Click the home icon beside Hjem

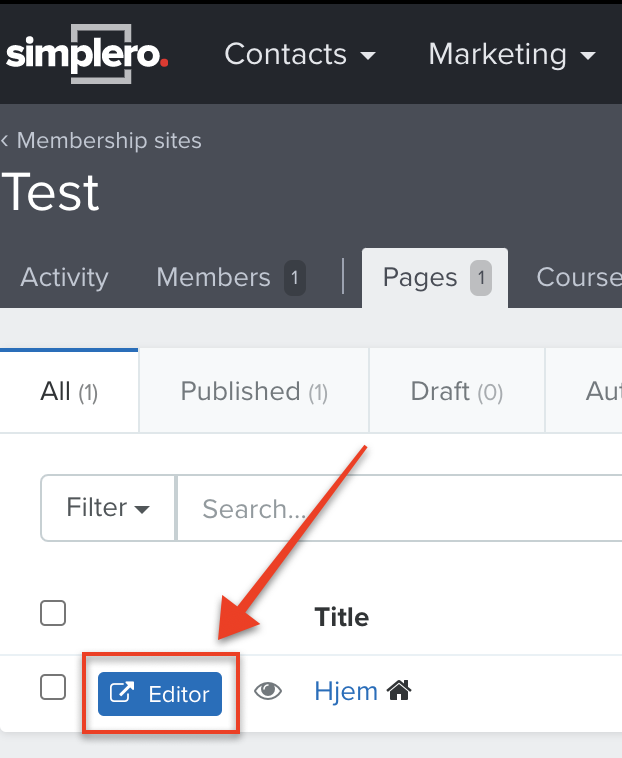pyautogui.click(x=399, y=690)
